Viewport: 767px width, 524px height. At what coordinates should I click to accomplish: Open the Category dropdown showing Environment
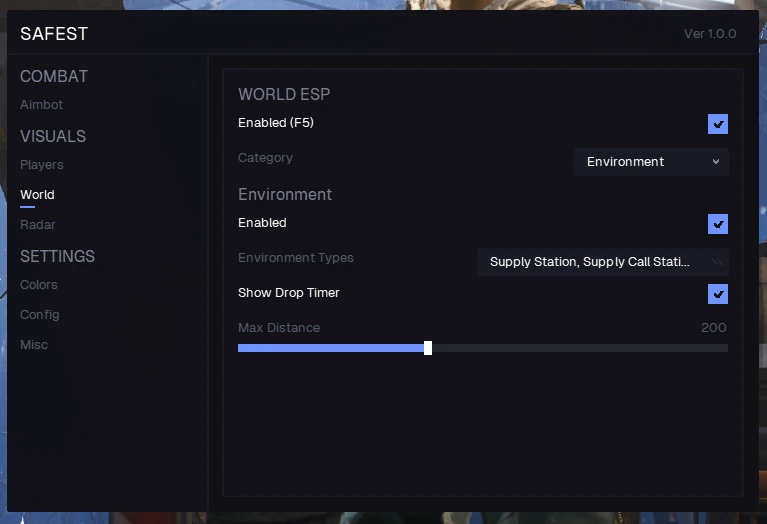pos(651,162)
